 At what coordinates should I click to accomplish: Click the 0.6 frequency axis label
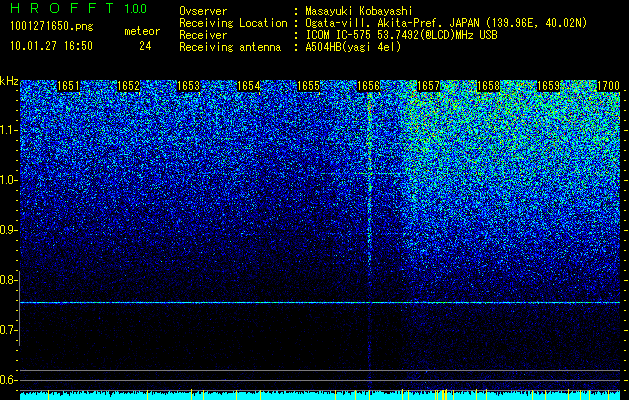pyautogui.click(x=9, y=380)
